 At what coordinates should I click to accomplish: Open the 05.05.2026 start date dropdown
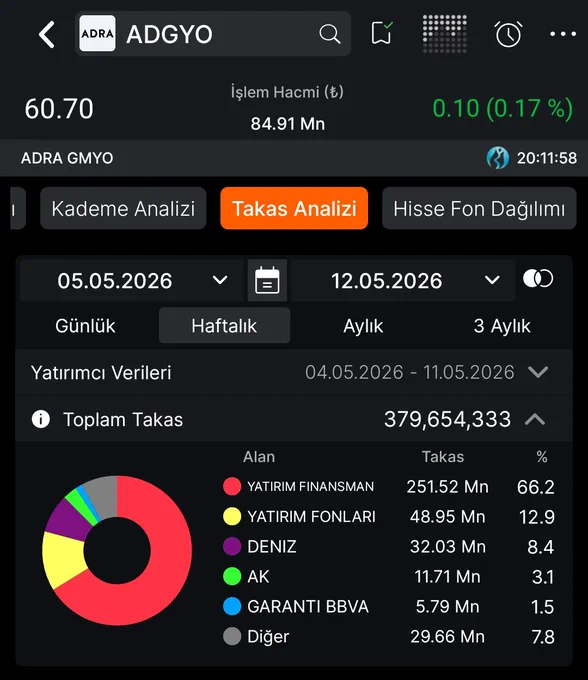coord(132,281)
